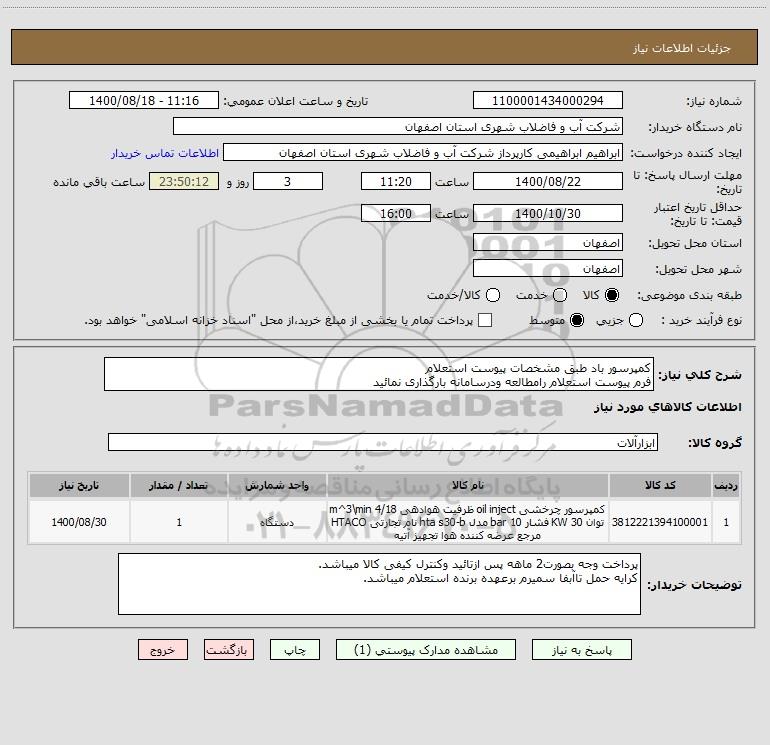Click the بازگشت back button
Viewport: 770px width, 745px height.
pyautogui.click(x=229, y=650)
